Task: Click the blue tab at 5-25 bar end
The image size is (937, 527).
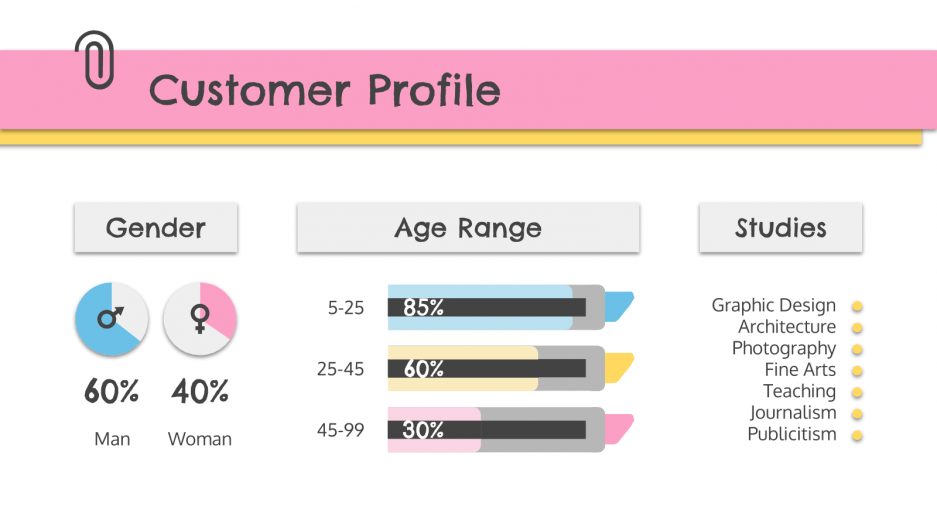Action: click(620, 305)
